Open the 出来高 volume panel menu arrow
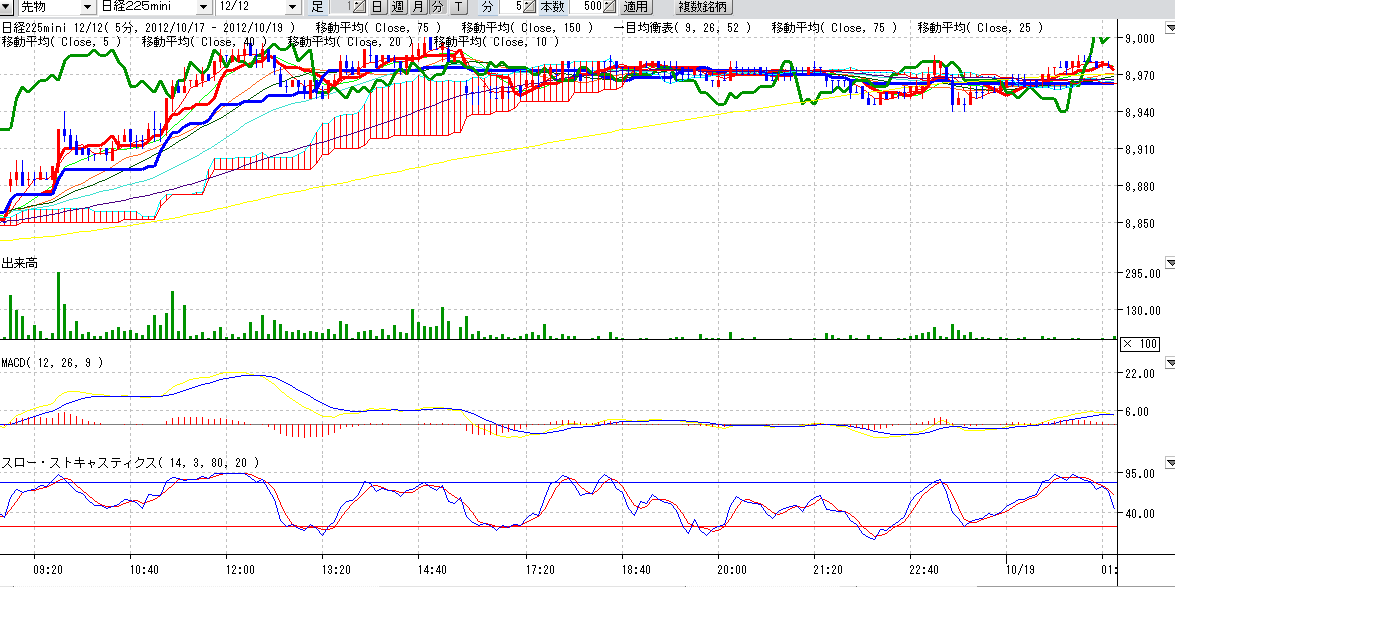 pos(1170,263)
